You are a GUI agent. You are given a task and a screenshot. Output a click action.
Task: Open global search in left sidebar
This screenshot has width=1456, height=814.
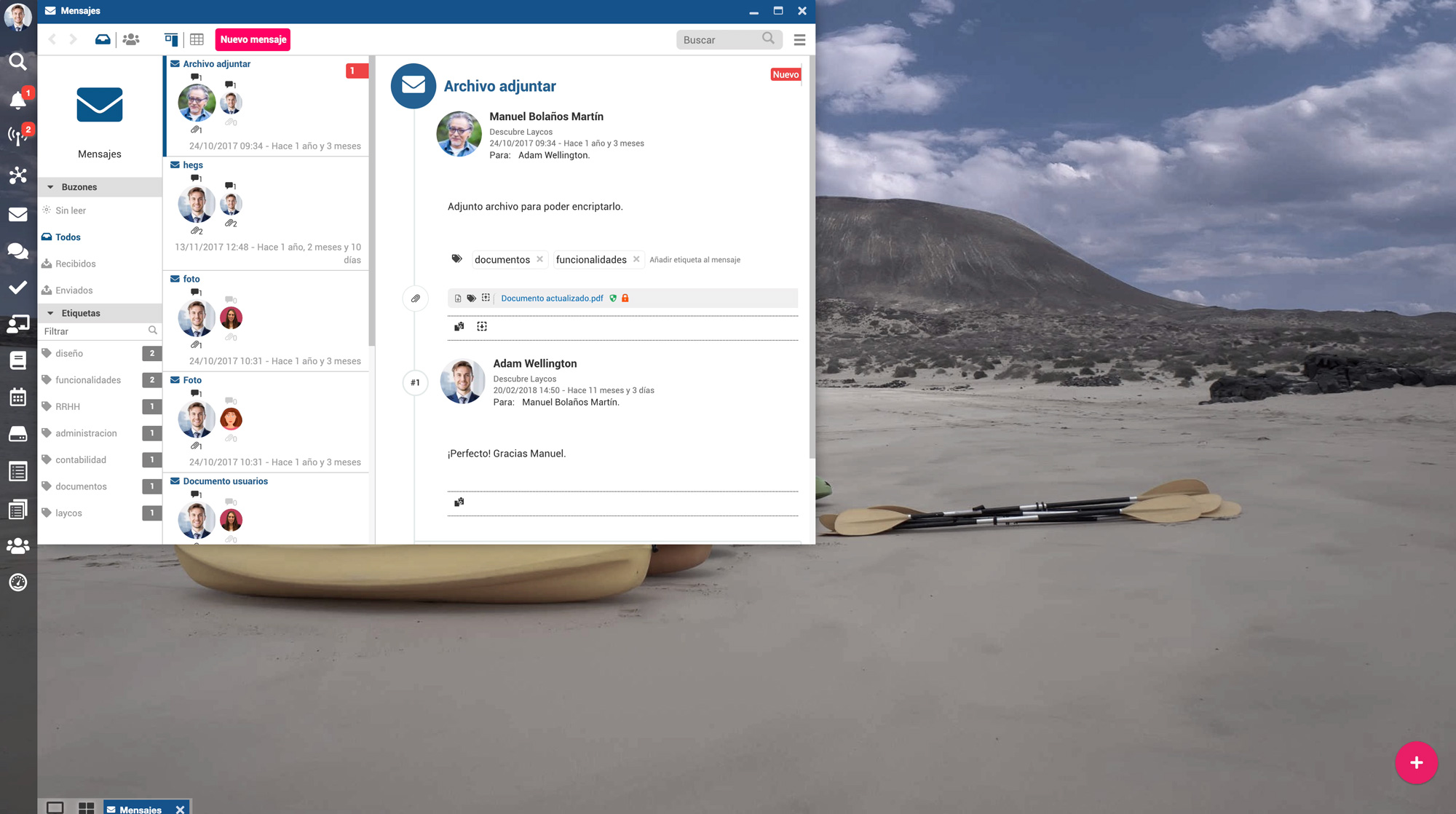coord(18,62)
